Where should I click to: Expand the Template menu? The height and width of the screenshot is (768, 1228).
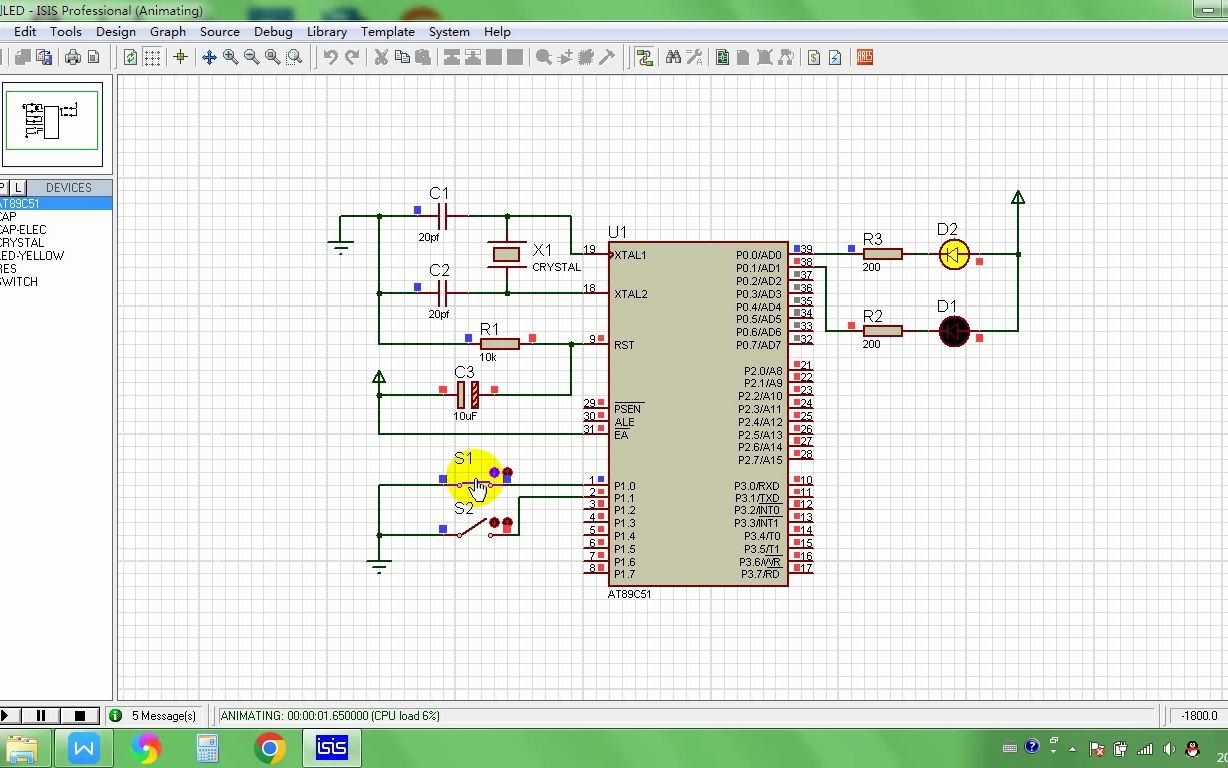coord(388,31)
